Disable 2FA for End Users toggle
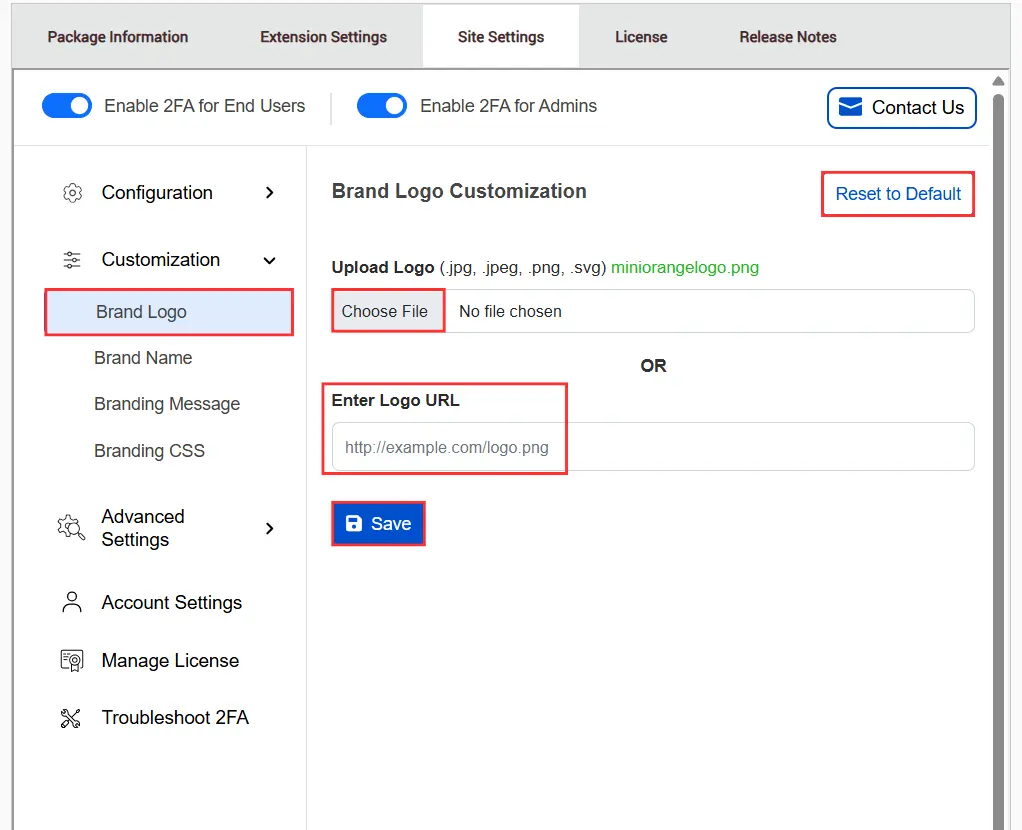The height and width of the screenshot is (830, 1022). click(x=67, y=106)
